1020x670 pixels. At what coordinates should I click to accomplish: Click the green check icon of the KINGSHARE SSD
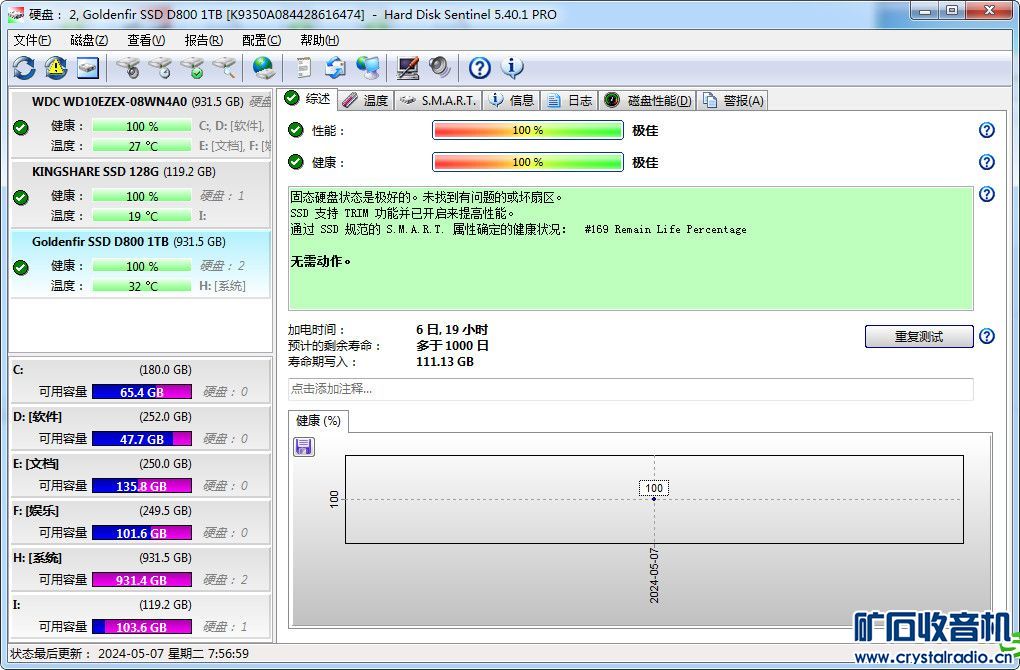point(21,197)
